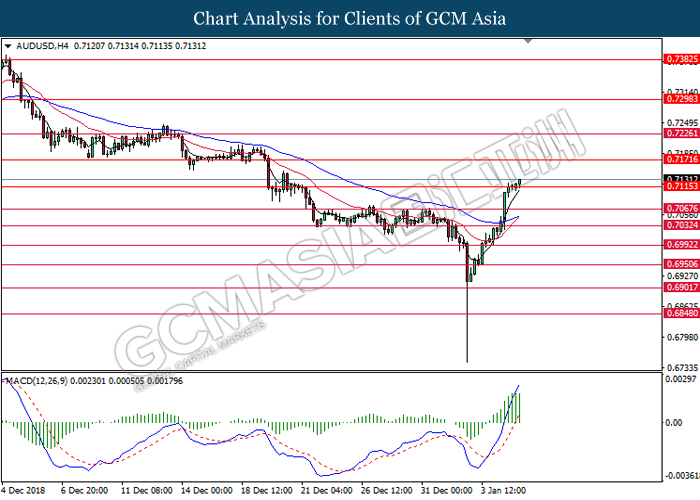Click the 31 Dec 00:00 time label
This screenshot has width=700, height=500.
point(446,490)
